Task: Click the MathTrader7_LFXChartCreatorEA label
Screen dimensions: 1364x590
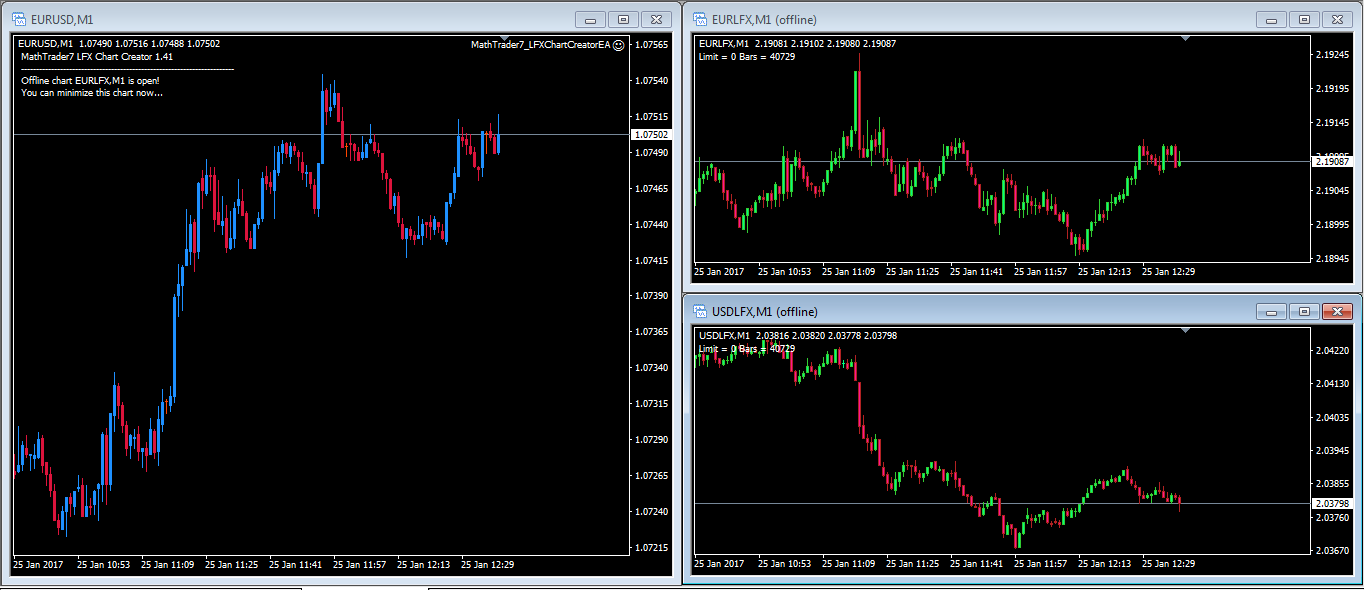Action: [x=540, y=44]
